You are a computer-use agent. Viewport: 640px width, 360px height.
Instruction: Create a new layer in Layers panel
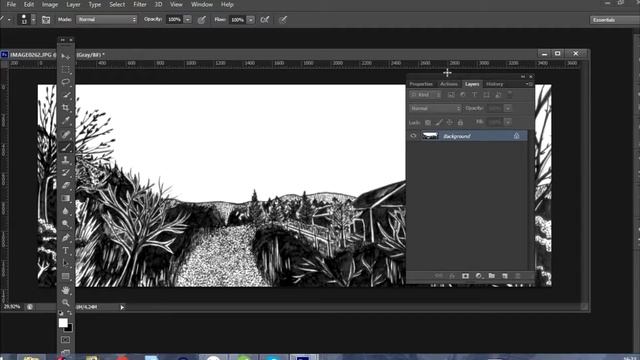click(x=505, y=276)
